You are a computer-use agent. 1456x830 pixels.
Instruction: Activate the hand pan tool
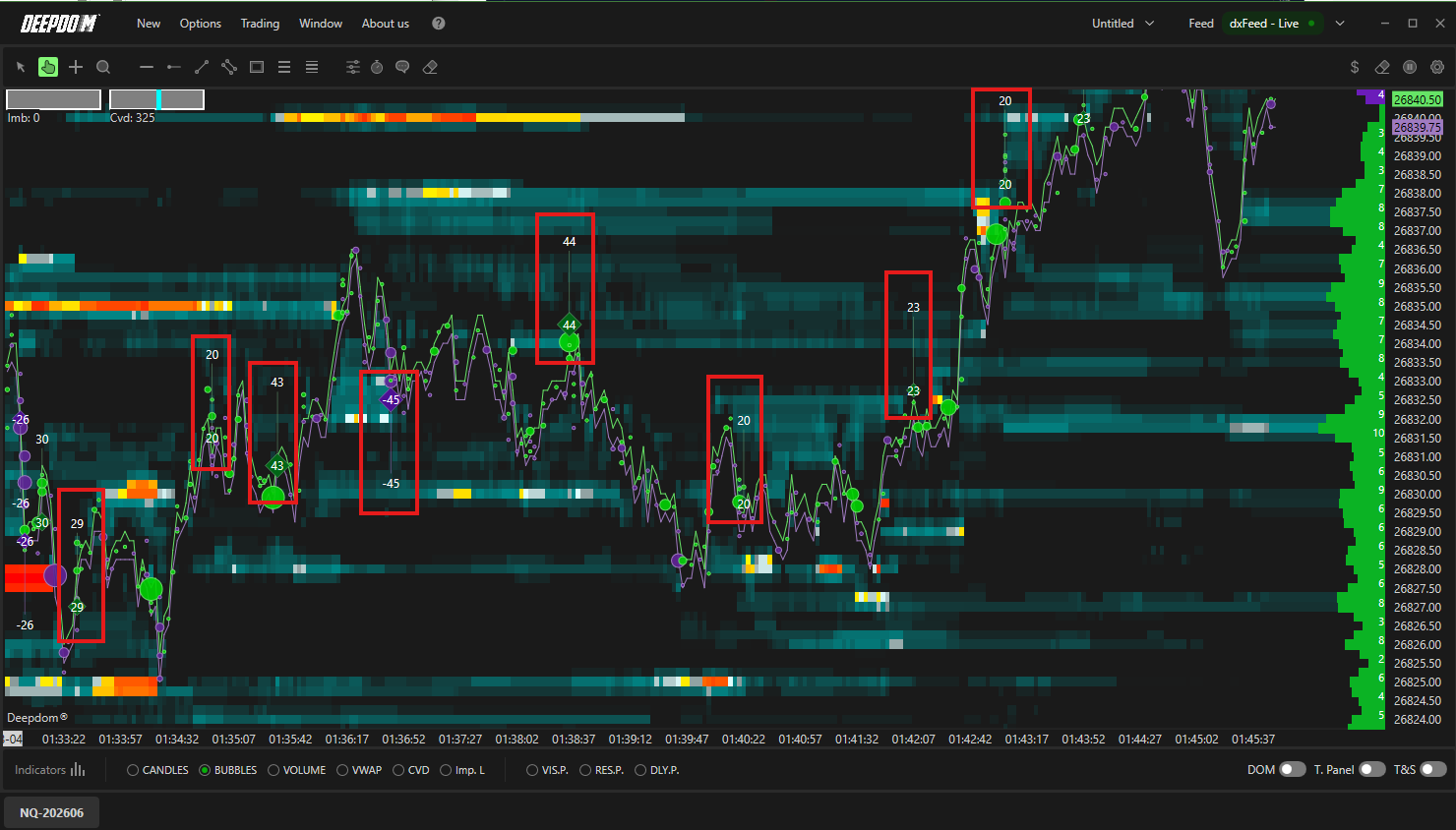coord(48,67)
